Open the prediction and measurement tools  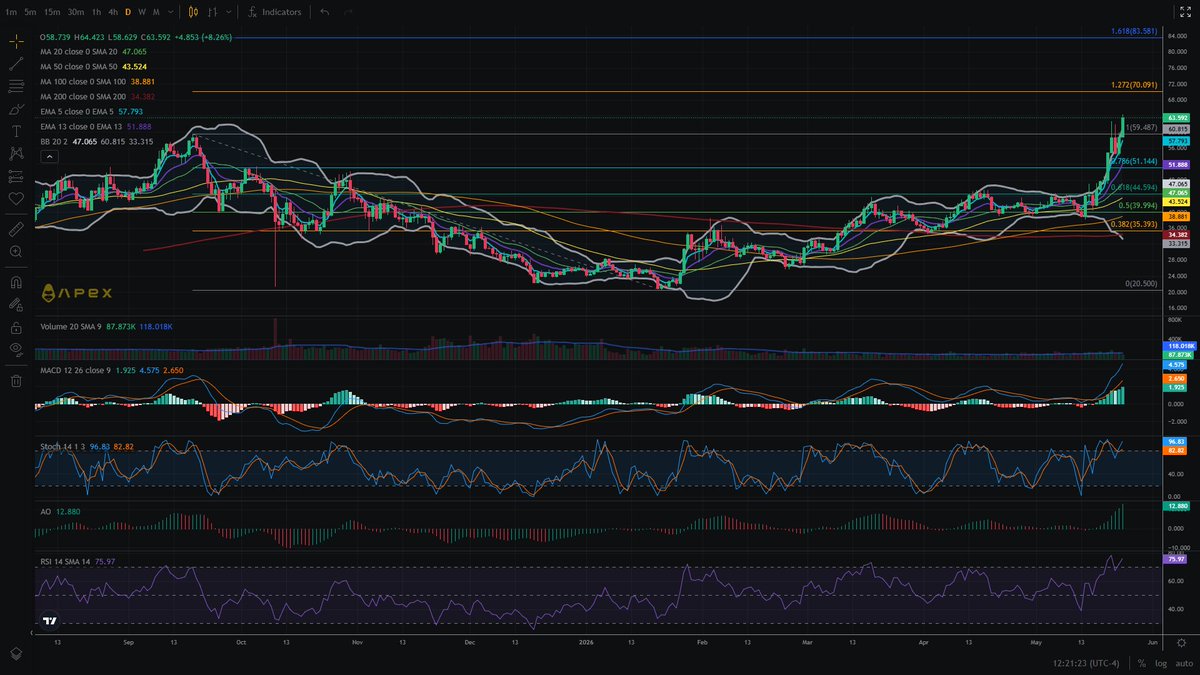click(x=15, y=176)
